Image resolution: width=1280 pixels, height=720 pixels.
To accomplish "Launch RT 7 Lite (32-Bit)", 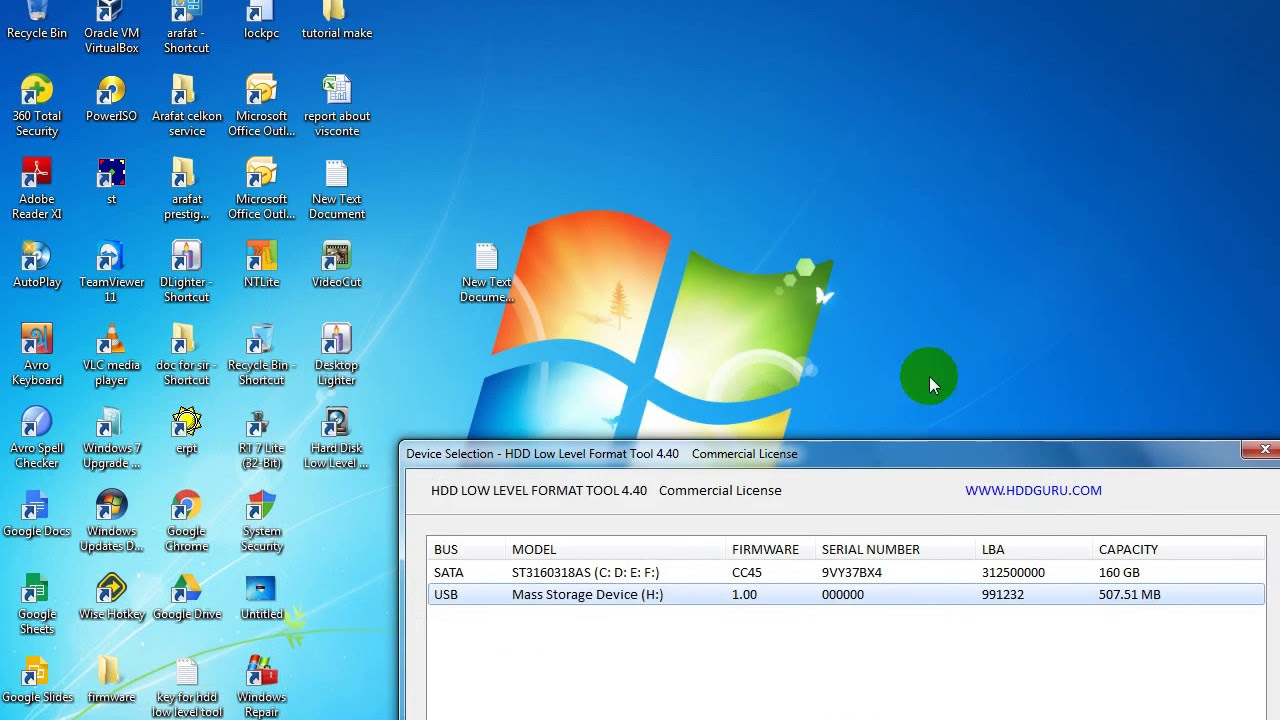I will 261,437.
